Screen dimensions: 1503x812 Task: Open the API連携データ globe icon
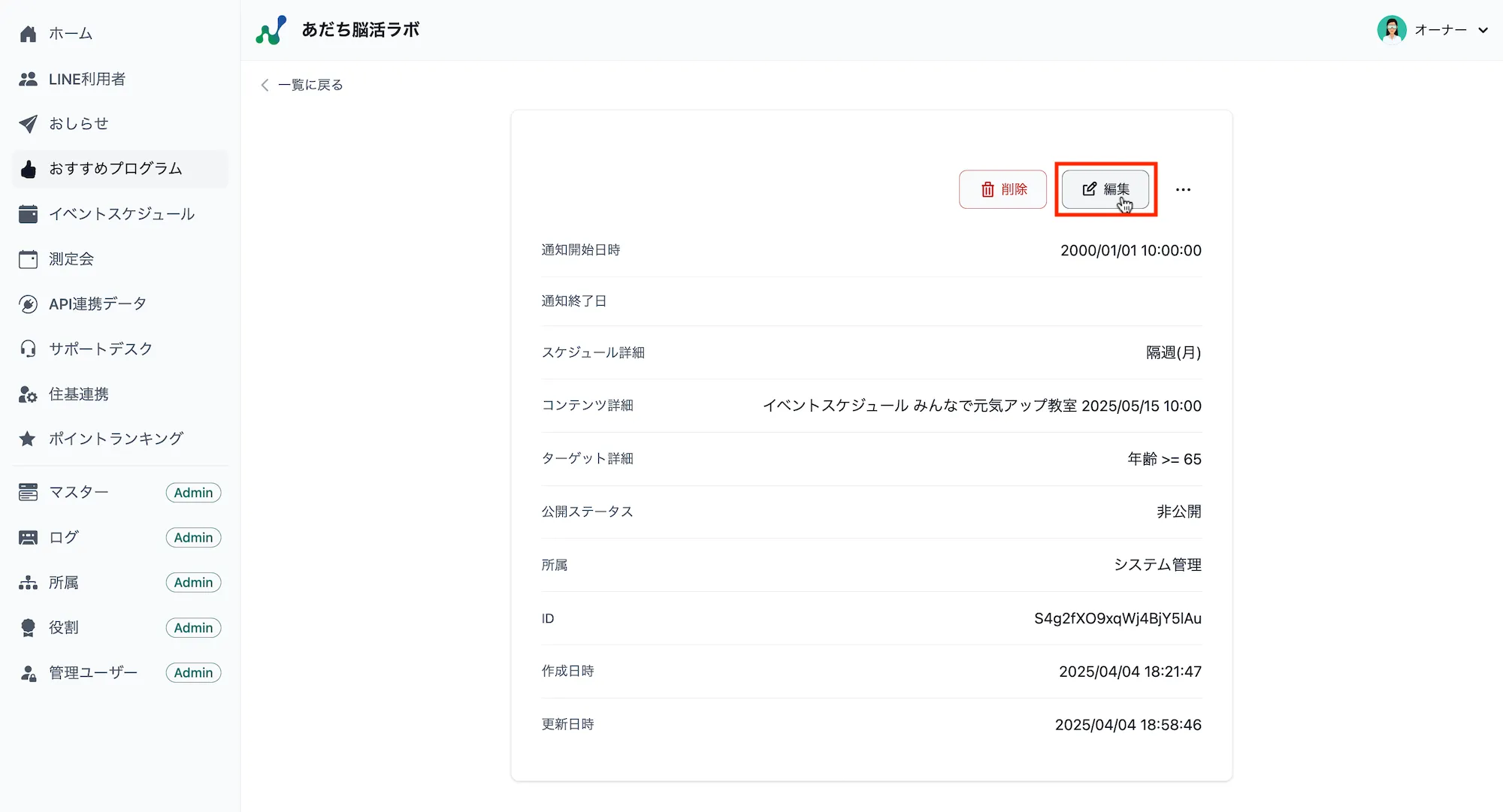pos(28,303)
